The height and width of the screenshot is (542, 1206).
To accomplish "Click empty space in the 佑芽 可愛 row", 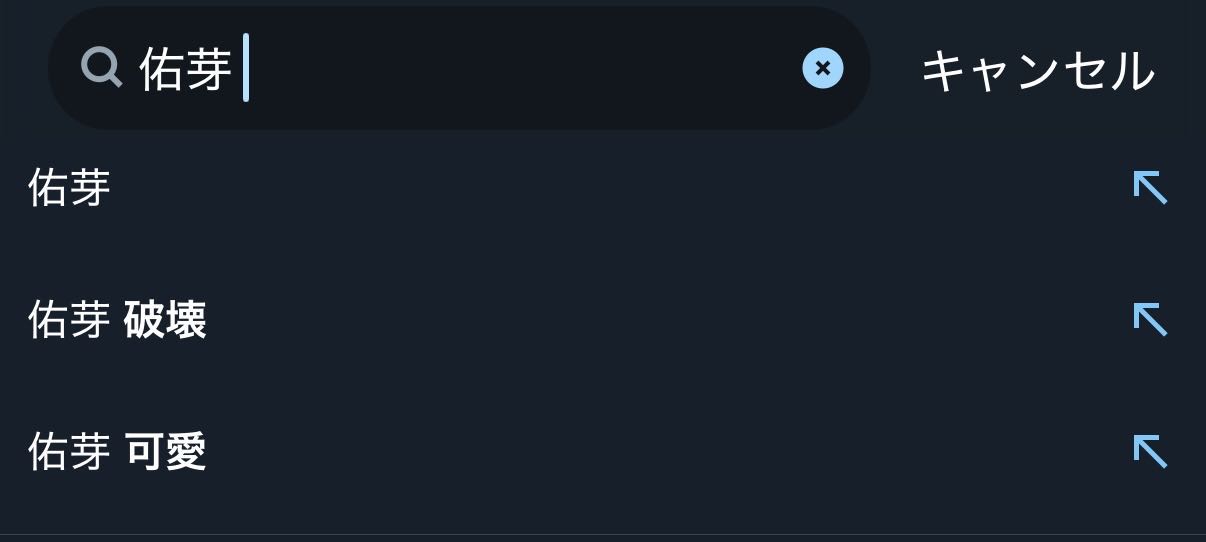I will (x=650, y=452).
